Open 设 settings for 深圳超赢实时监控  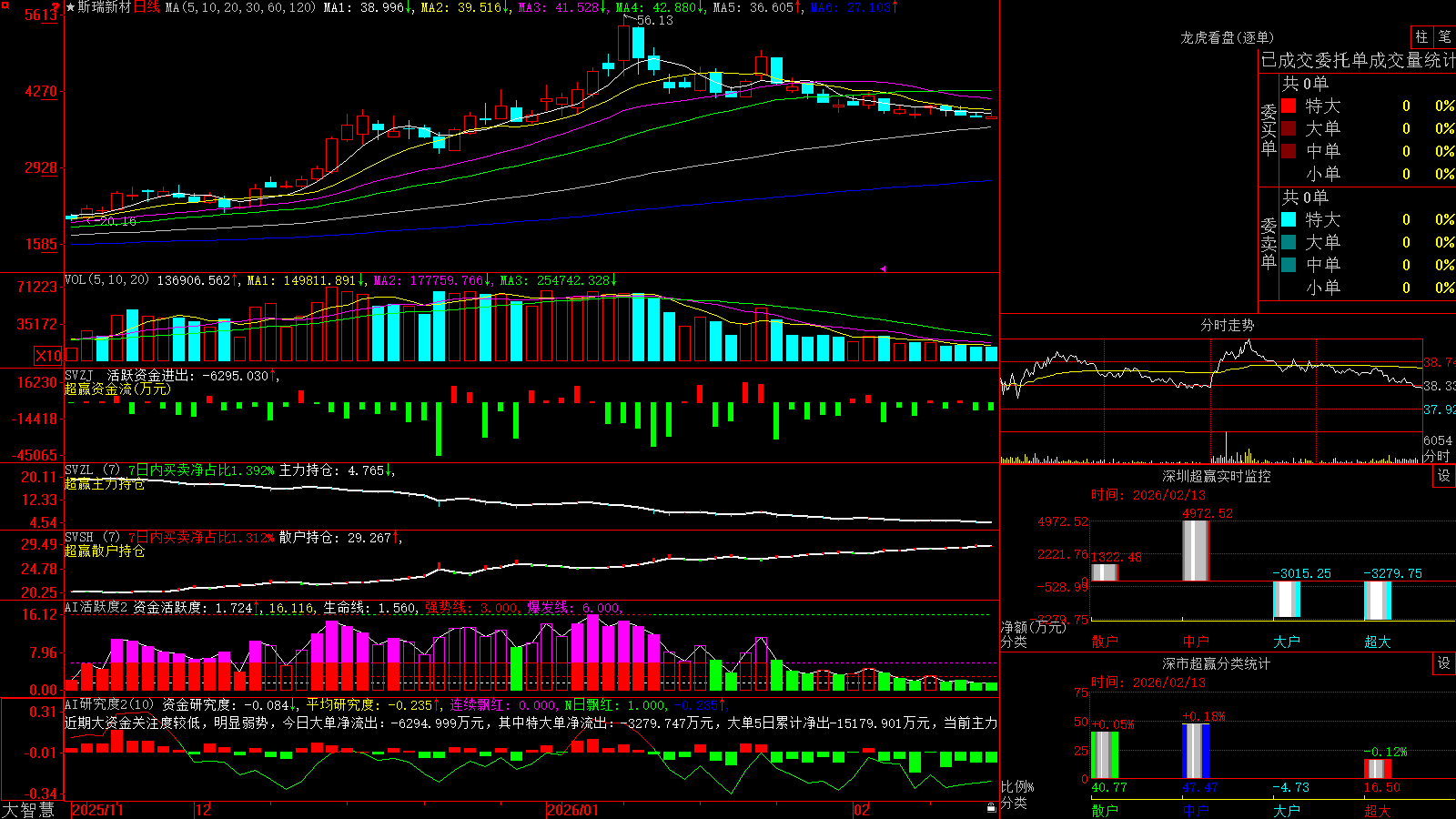click(1444, 476)
